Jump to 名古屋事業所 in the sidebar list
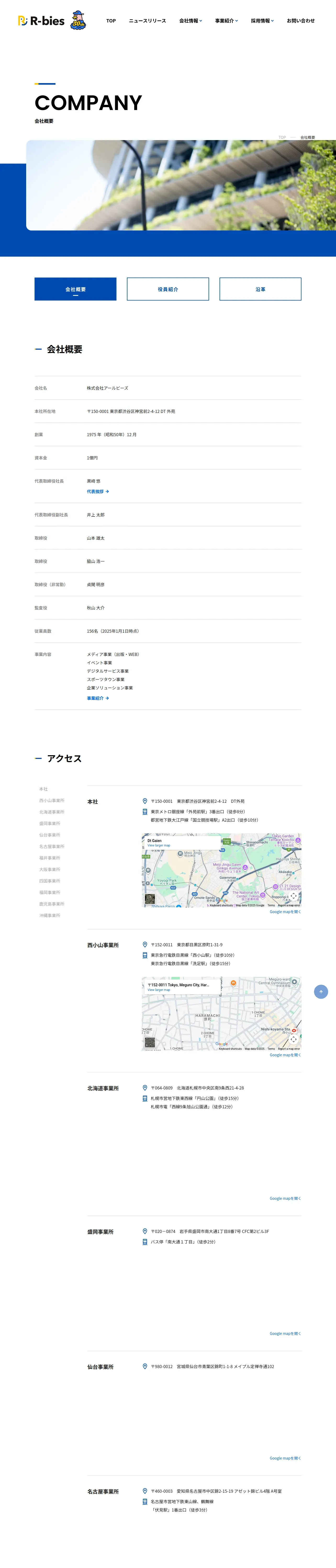Screen dimensions: 336x1568 [52, 847]
